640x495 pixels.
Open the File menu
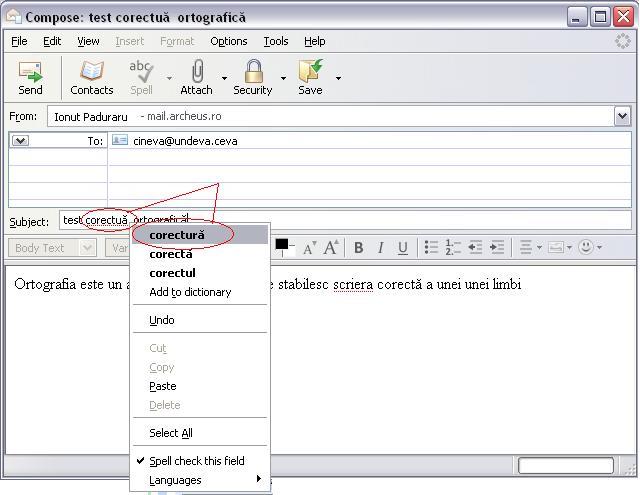click(19, 41)
